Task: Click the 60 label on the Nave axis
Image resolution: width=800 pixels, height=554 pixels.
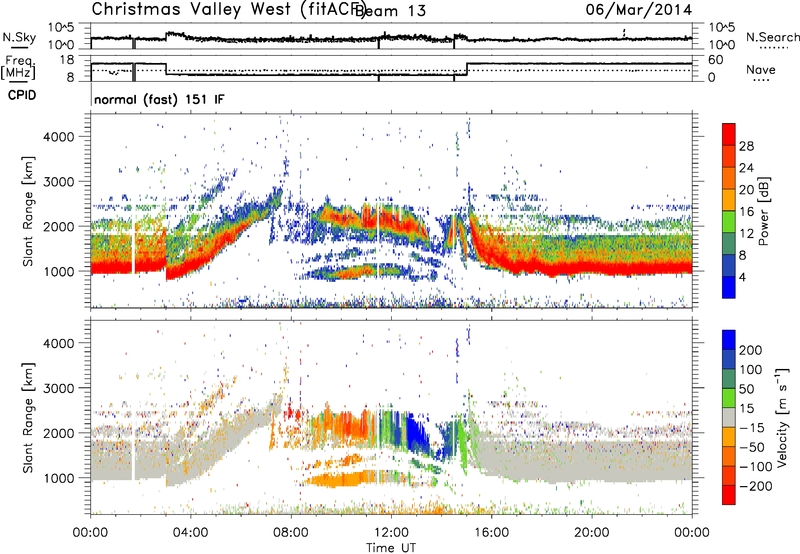Action: (x=716, y=60)
